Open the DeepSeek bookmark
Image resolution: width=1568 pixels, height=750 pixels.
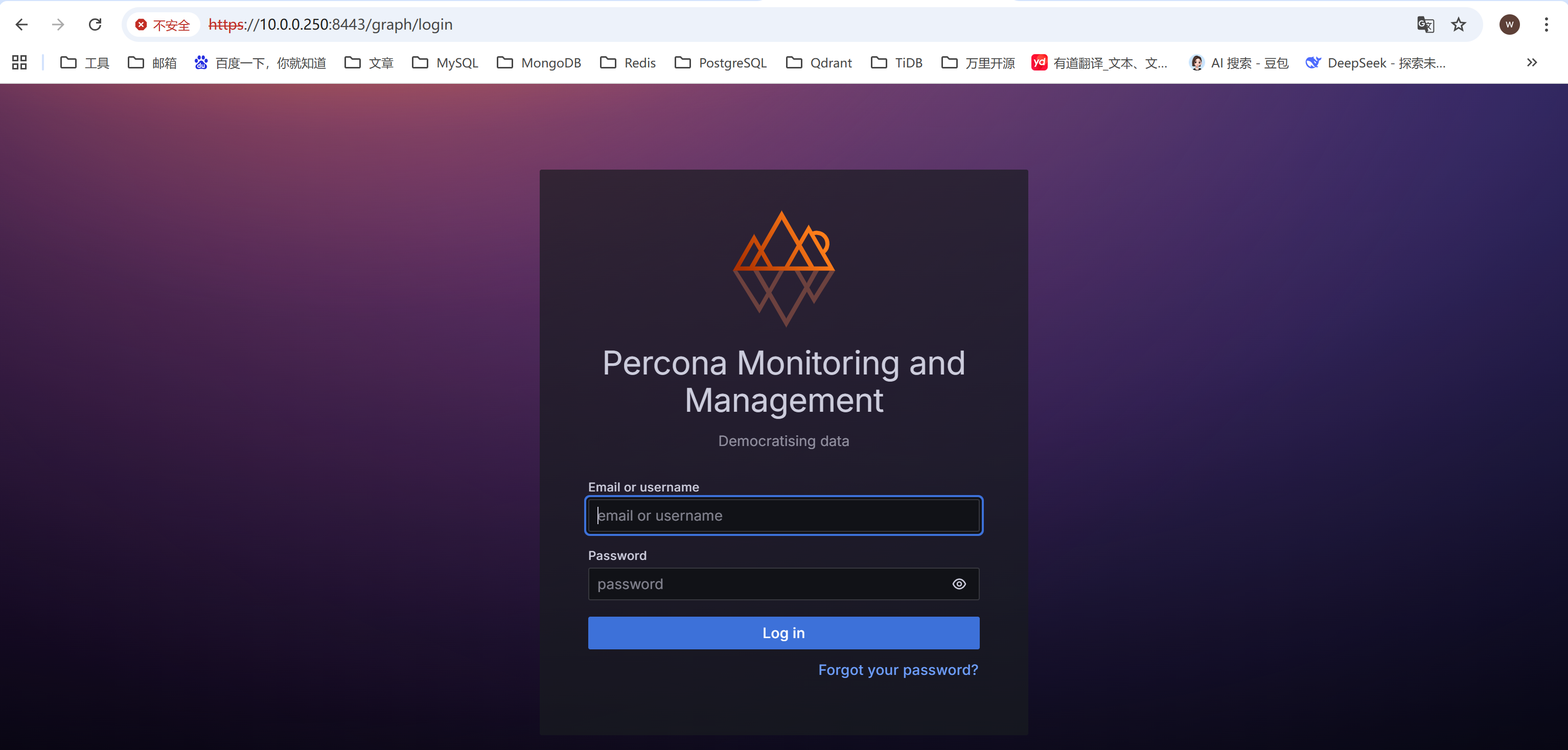click(1375, 63)
